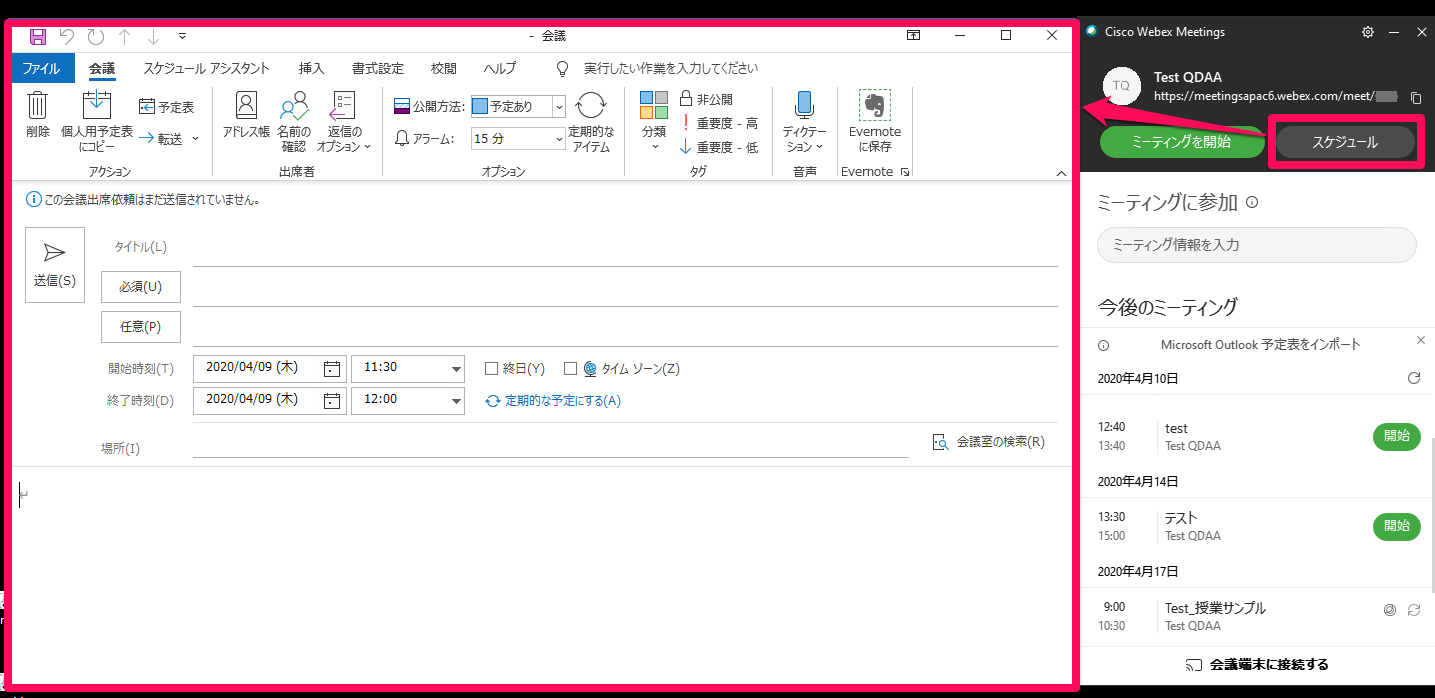Click 名前の確認 check names icon
Image resolution: width=1435 pixels, height=698 pixels.
pyautogui.click(x=294, y=120)
